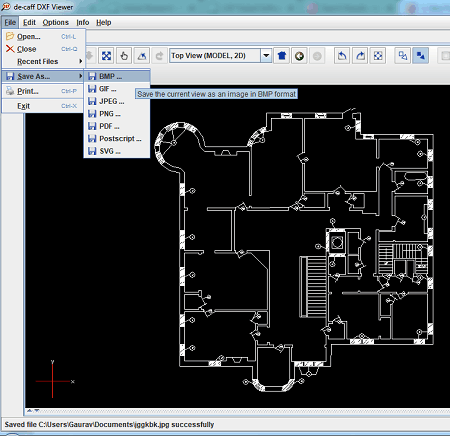Select the pan hand tool icon
Screen dimensions: 450x436
pos(124,56)
